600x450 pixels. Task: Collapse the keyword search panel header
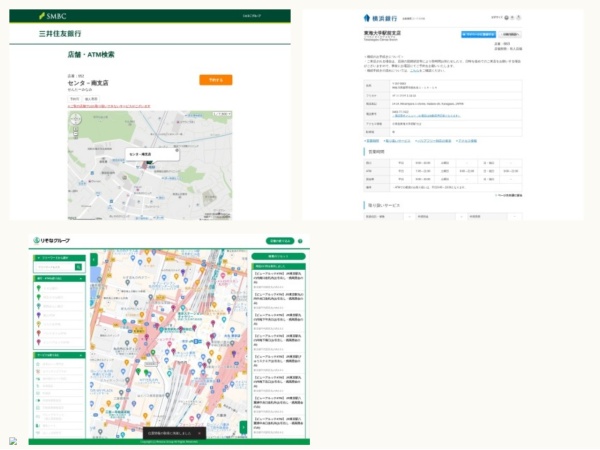pyautogui.click(x=59, y=258)
